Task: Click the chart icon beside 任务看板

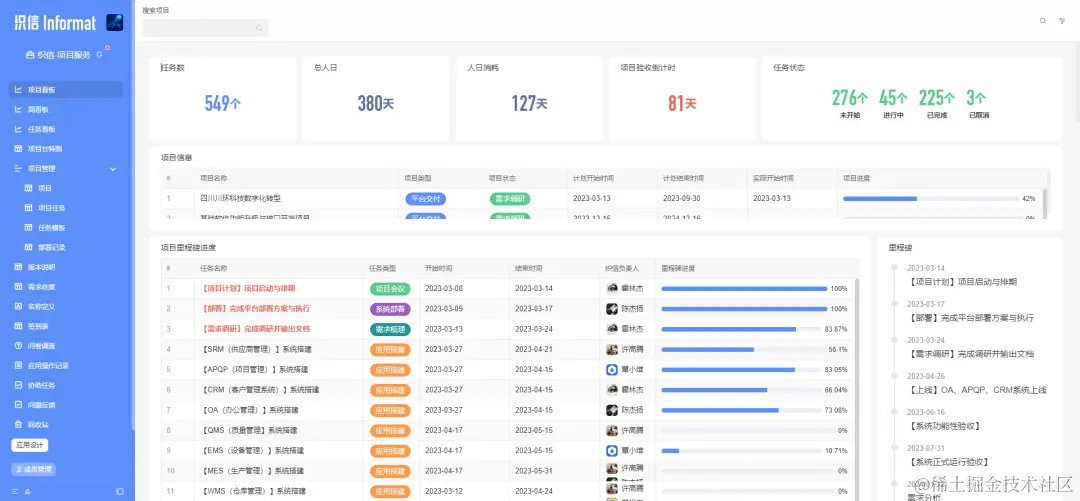Action: 19,129
